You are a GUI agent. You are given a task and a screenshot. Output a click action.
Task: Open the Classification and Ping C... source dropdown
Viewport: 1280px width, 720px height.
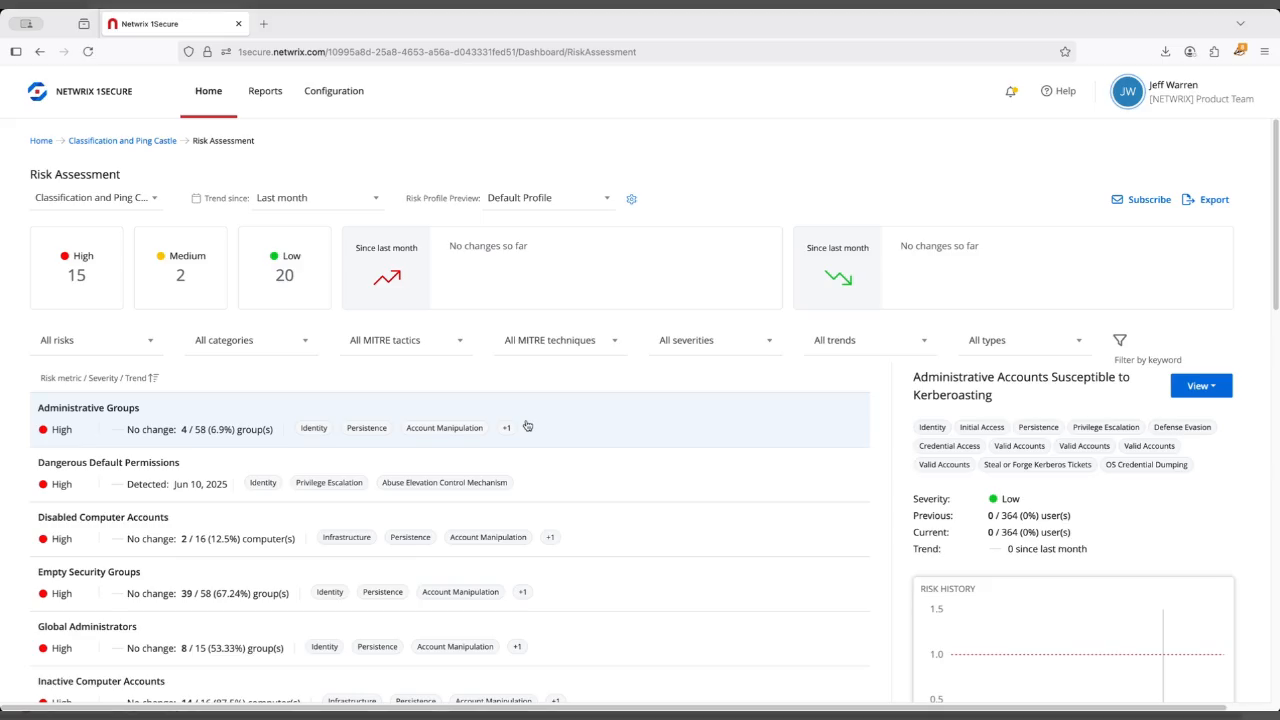click(96, 198)
